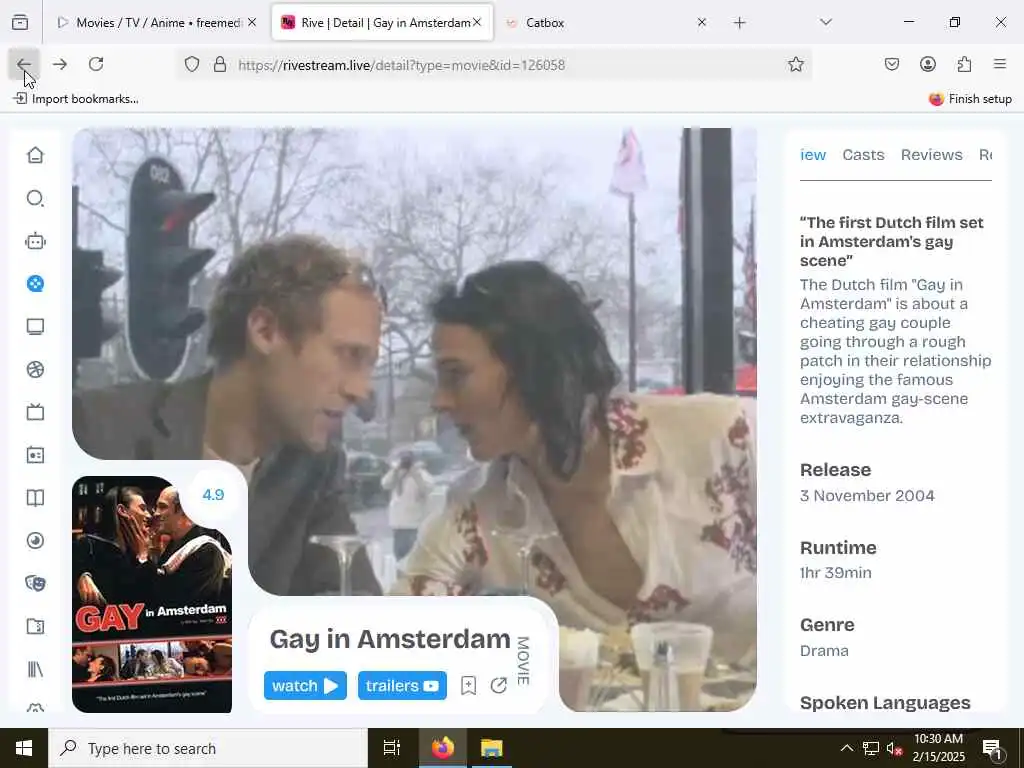This screenshot has height=768, width=1024.
Task: Open the Windows Start menu
Action: pyautogui.click(x=24, y=748)
